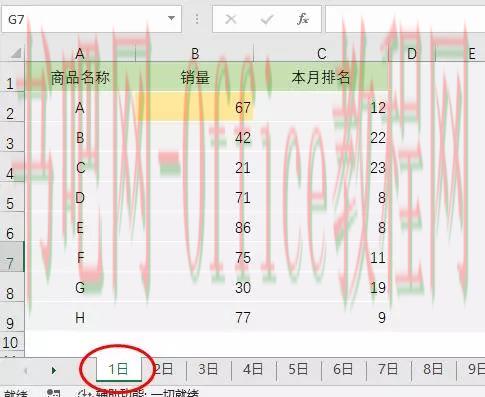Screen dimensions: 485x397
Task: Click the yellow highlighted cell with 67
Action: (x=195, y=107)
